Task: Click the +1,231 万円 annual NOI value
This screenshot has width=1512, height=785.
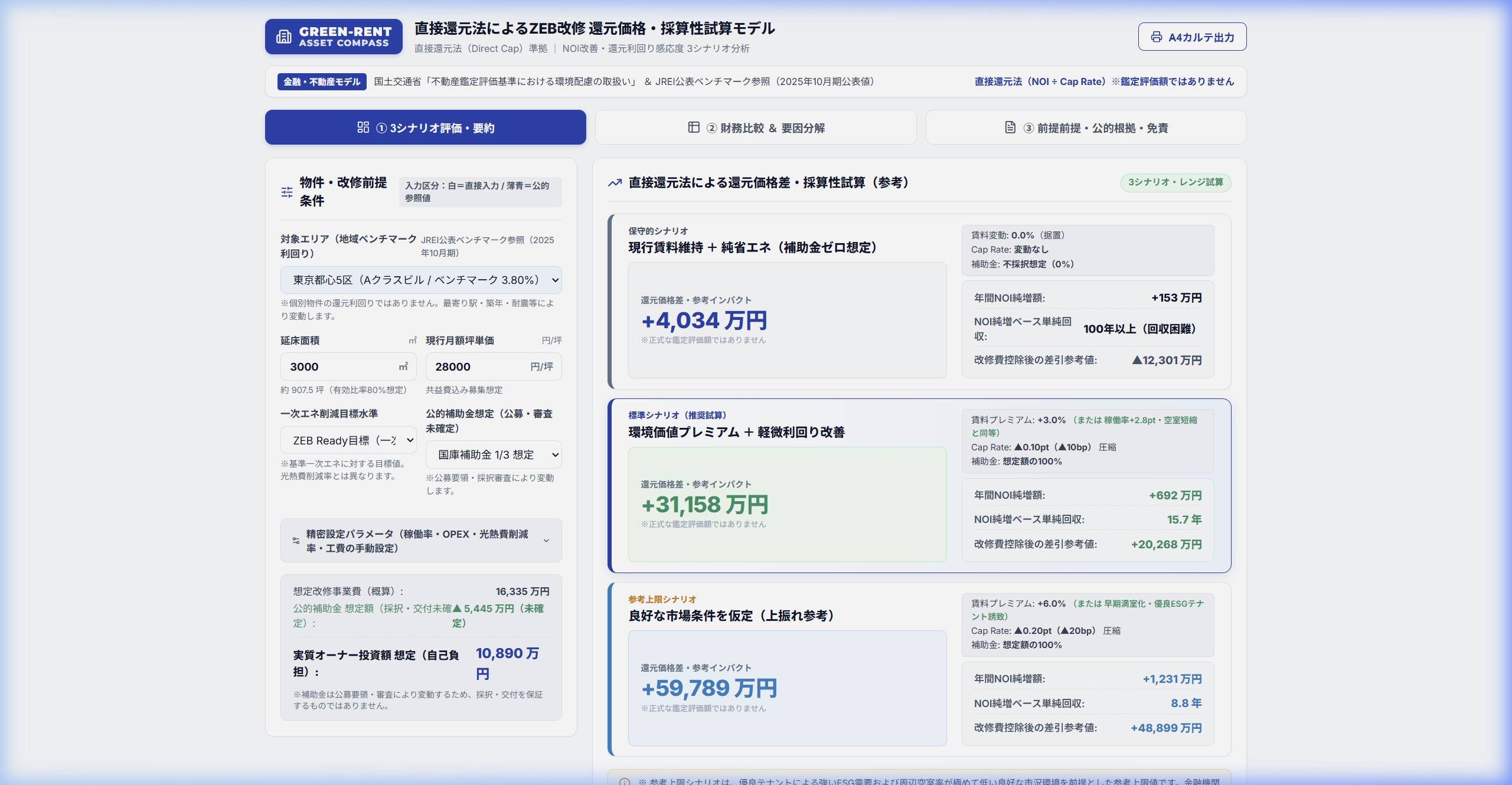Action: pyautogui.click(x=1172, y=679)
